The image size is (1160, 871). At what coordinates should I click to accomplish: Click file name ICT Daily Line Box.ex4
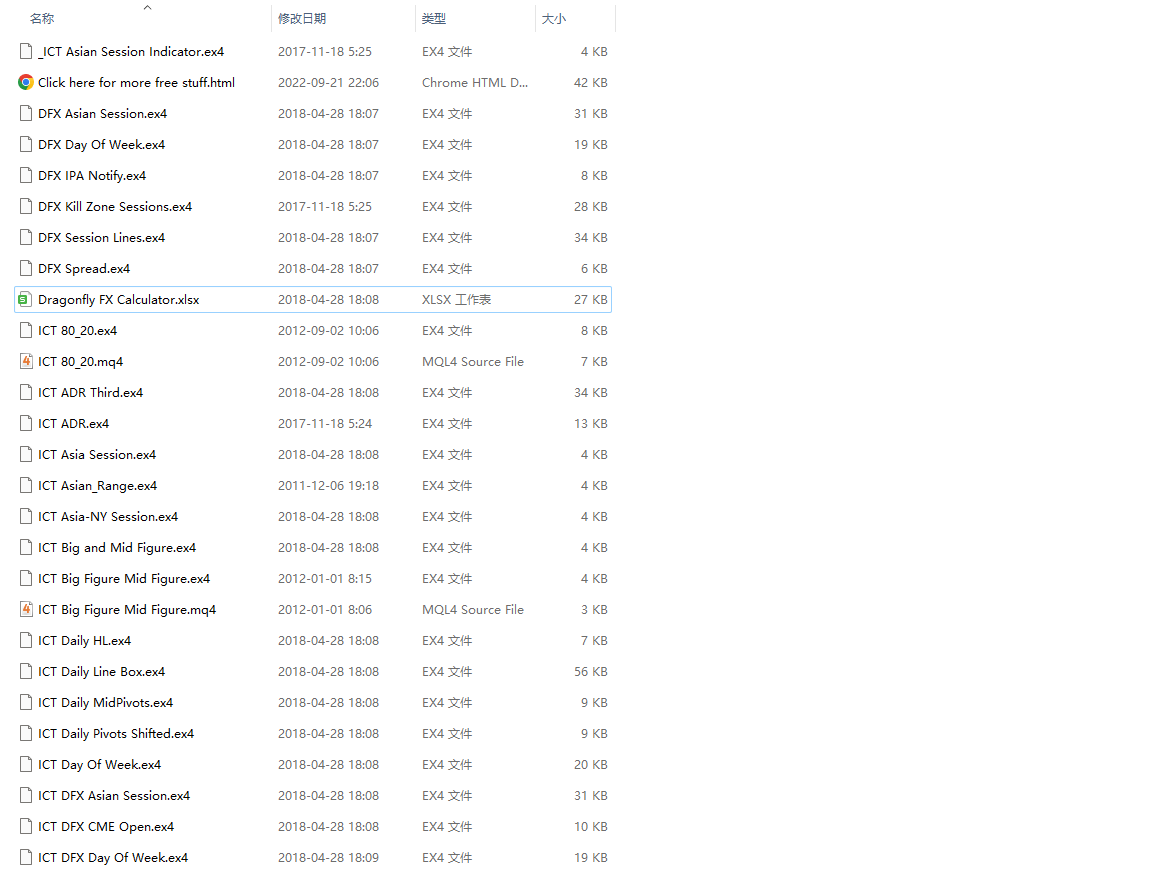pyautogui.click(x=101, y=672)
